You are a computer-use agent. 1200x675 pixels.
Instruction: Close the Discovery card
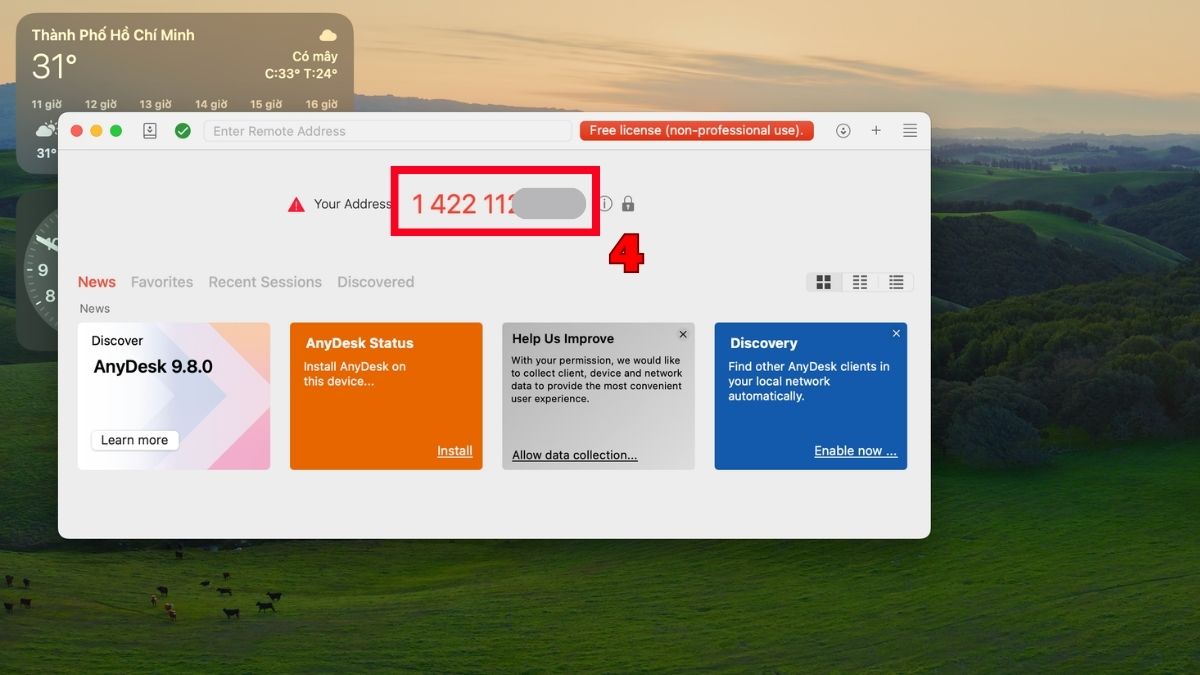tap(896, 333)
